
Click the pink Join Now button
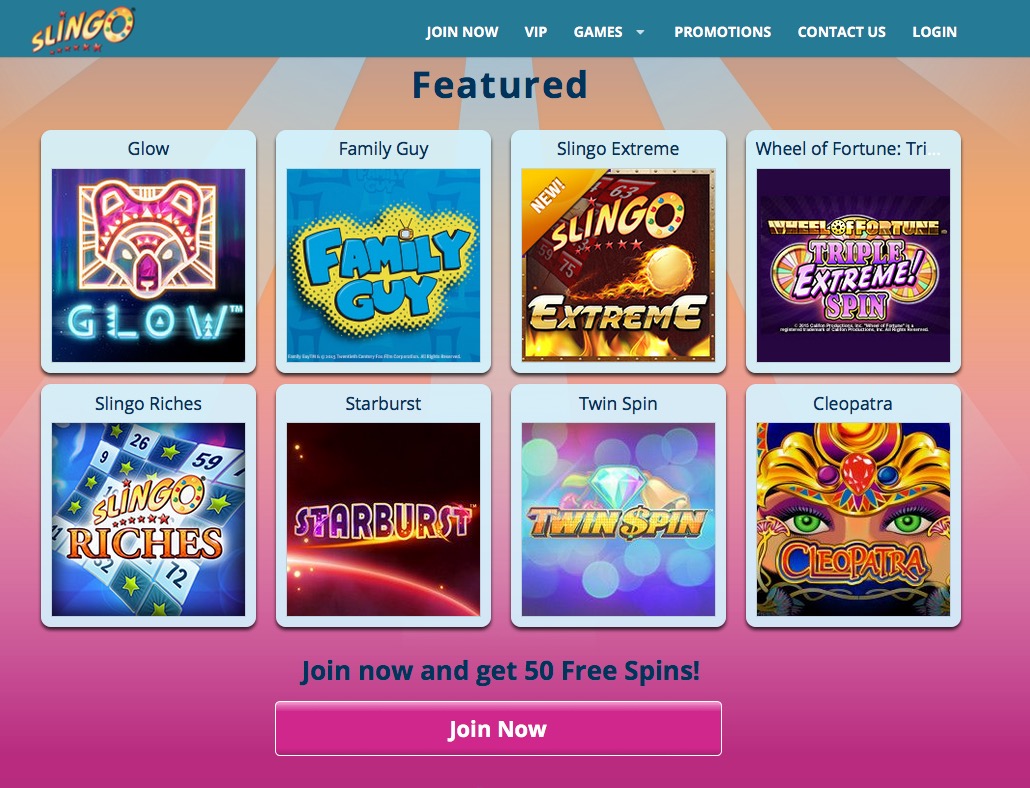click(498, 728)
